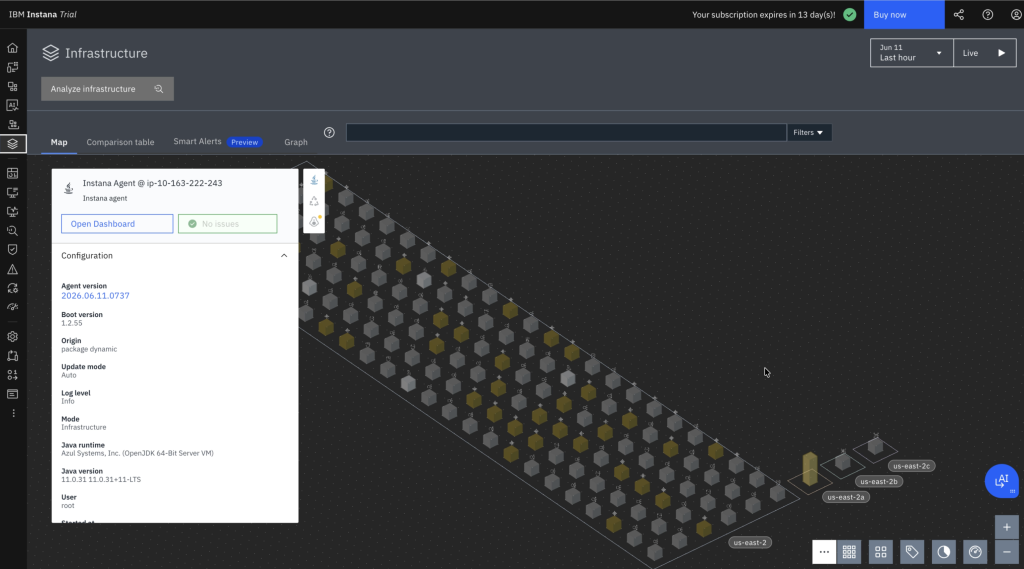This screenshot has height=569, width=1024.
Task: Click the Buy now button
Action: pyautogui.click(x=904, y=14)
